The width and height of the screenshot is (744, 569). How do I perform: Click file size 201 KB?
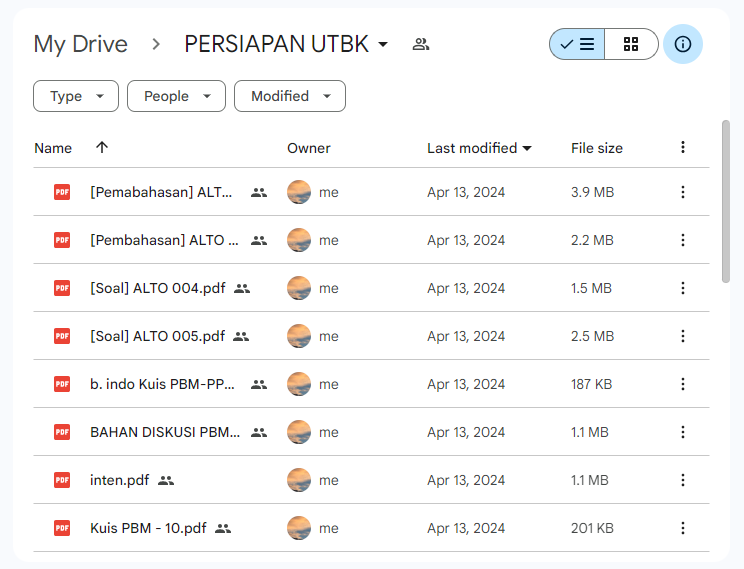tap(593, 528)
